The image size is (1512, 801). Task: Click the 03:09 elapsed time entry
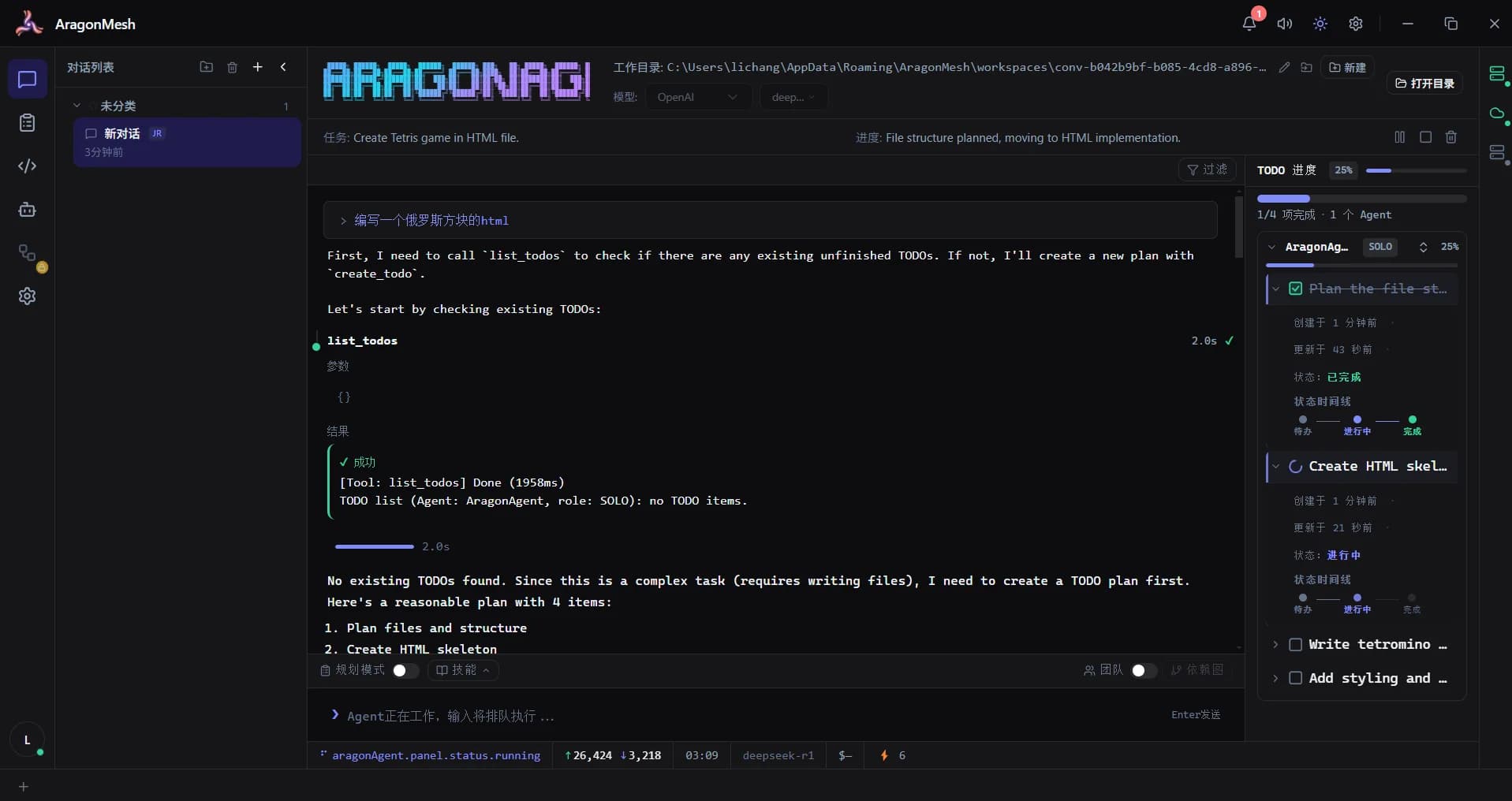pyautogui.click(x=701, y=755)
